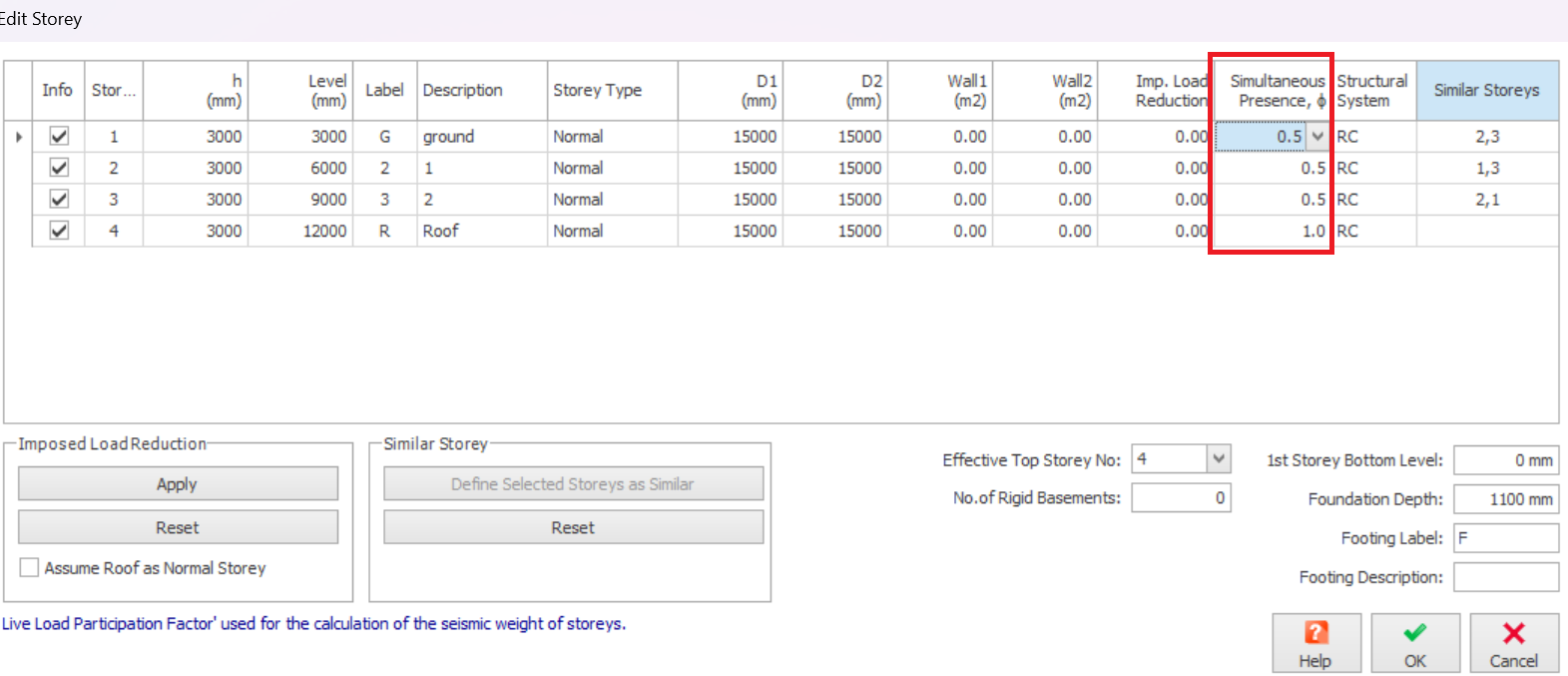Viewport: 1568px width, 676px height.
Task: Uncheck the Info checkbox for storey 1
Action: click(59, 137)
